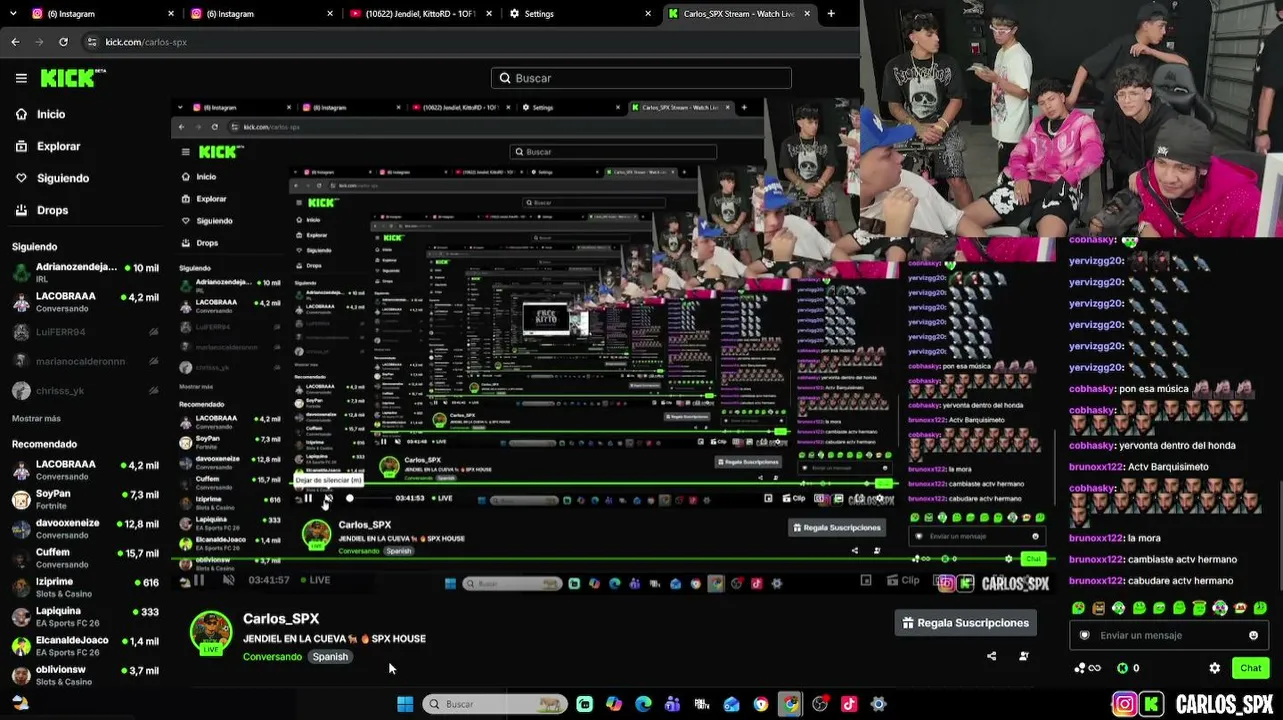
Task: Click the green KICK logo
Action: [73, 78]
